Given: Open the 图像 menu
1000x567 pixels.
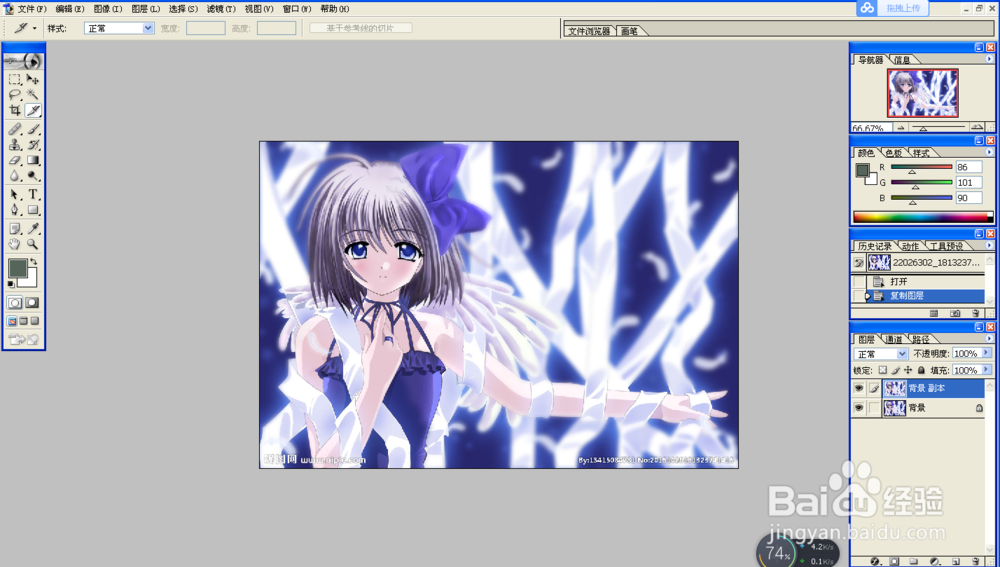Looking at the screenshot, I should [x=107, y=9].
